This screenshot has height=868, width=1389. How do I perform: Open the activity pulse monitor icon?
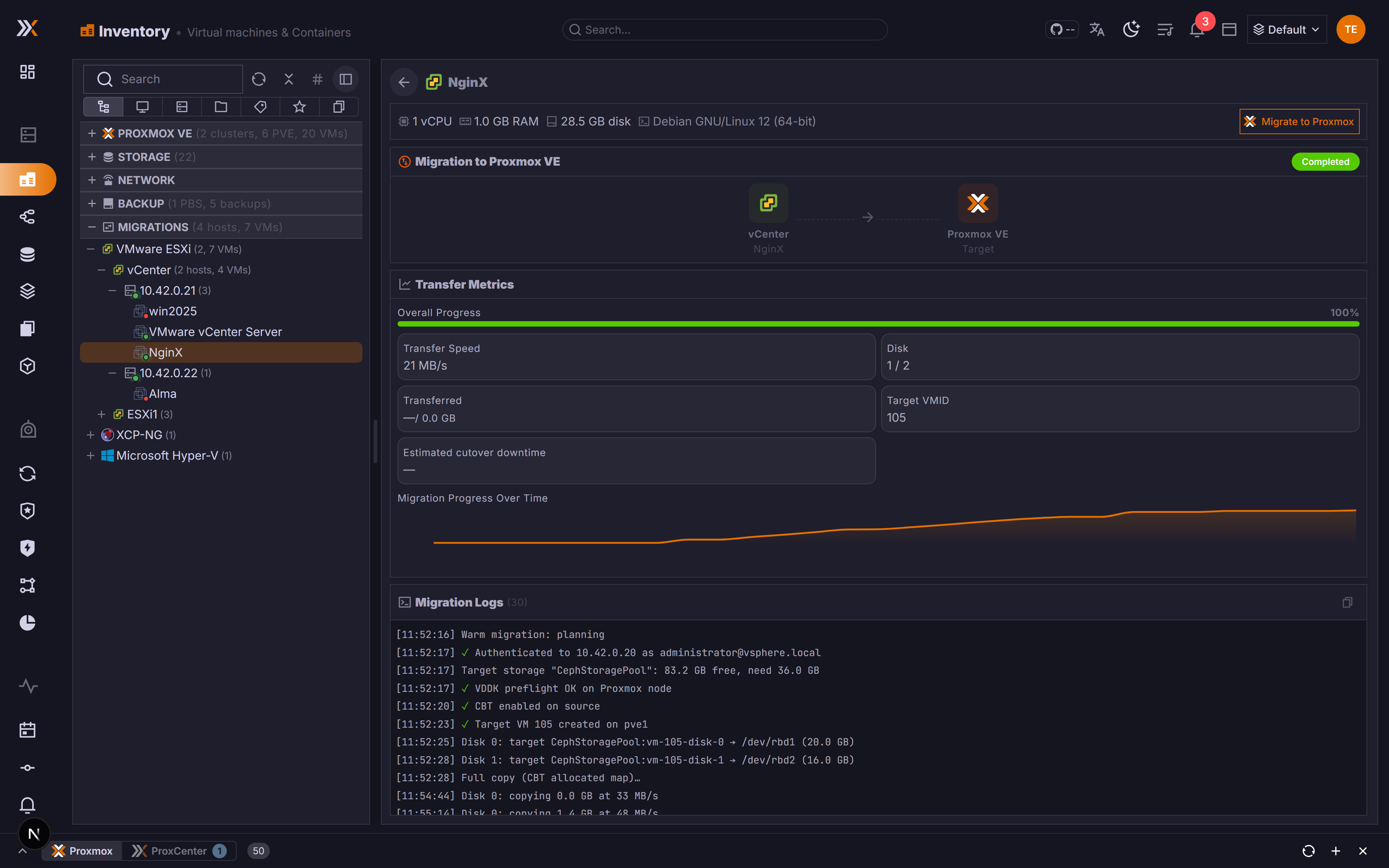[x=27, y=686]
